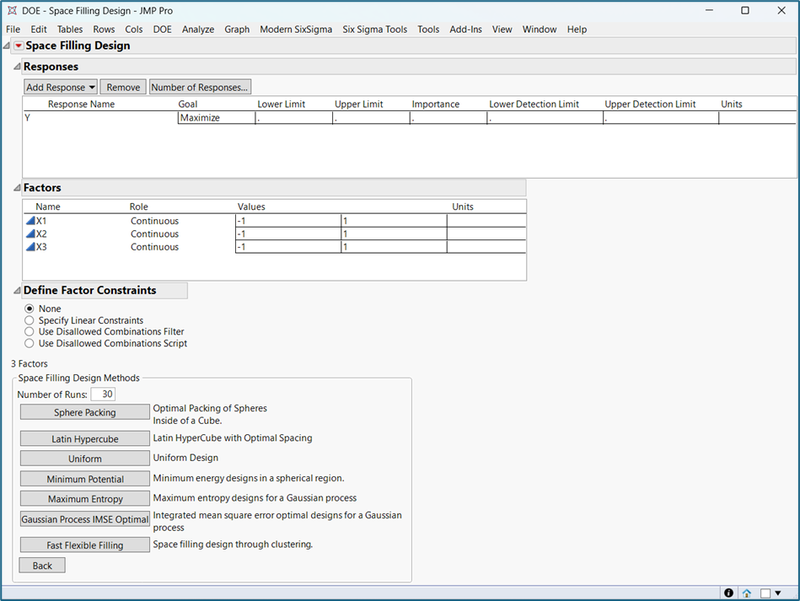Image resolution: width=800 pixels, height=601 pixels.
Task: Click the status bar white square box
Action: [x=765, y=592]
